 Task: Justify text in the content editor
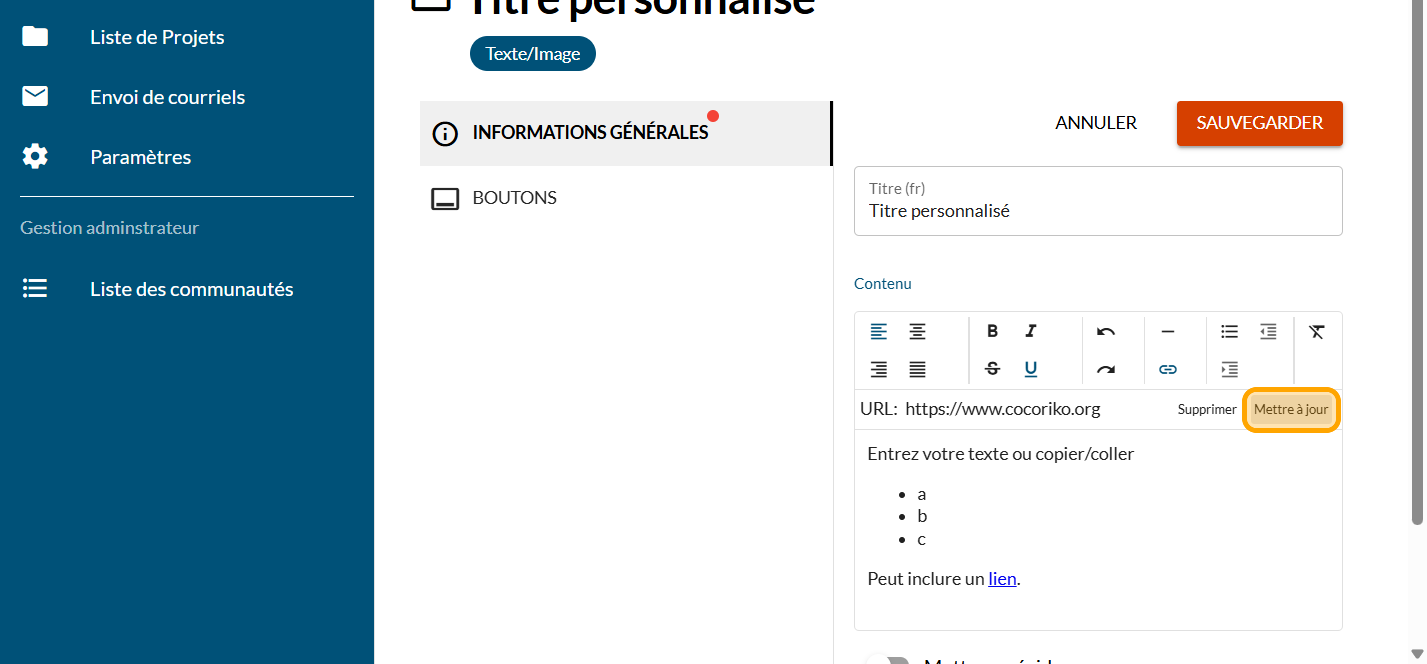[917, 370]
